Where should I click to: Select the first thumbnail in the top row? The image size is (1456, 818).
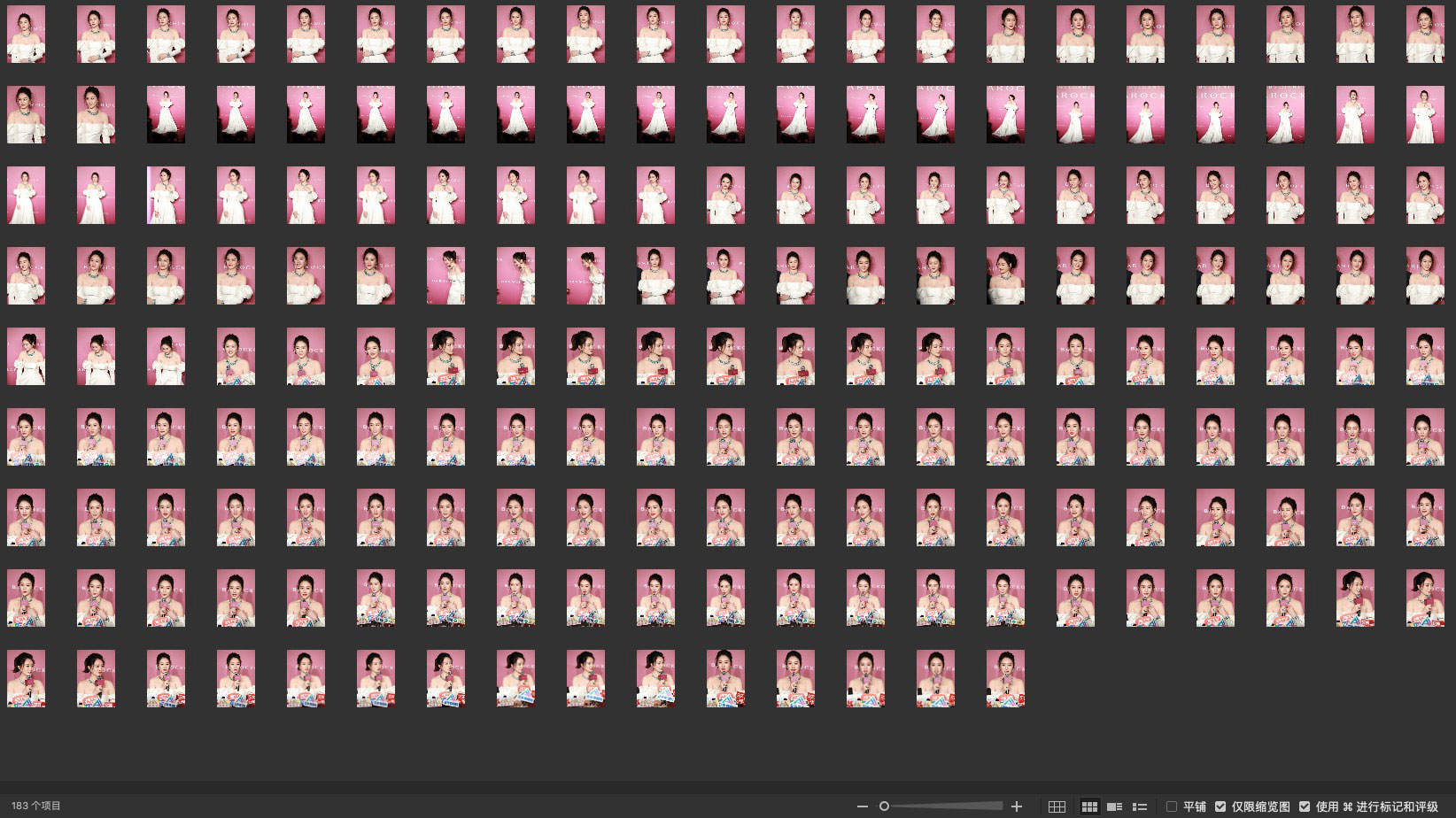(x=26, y=34)
